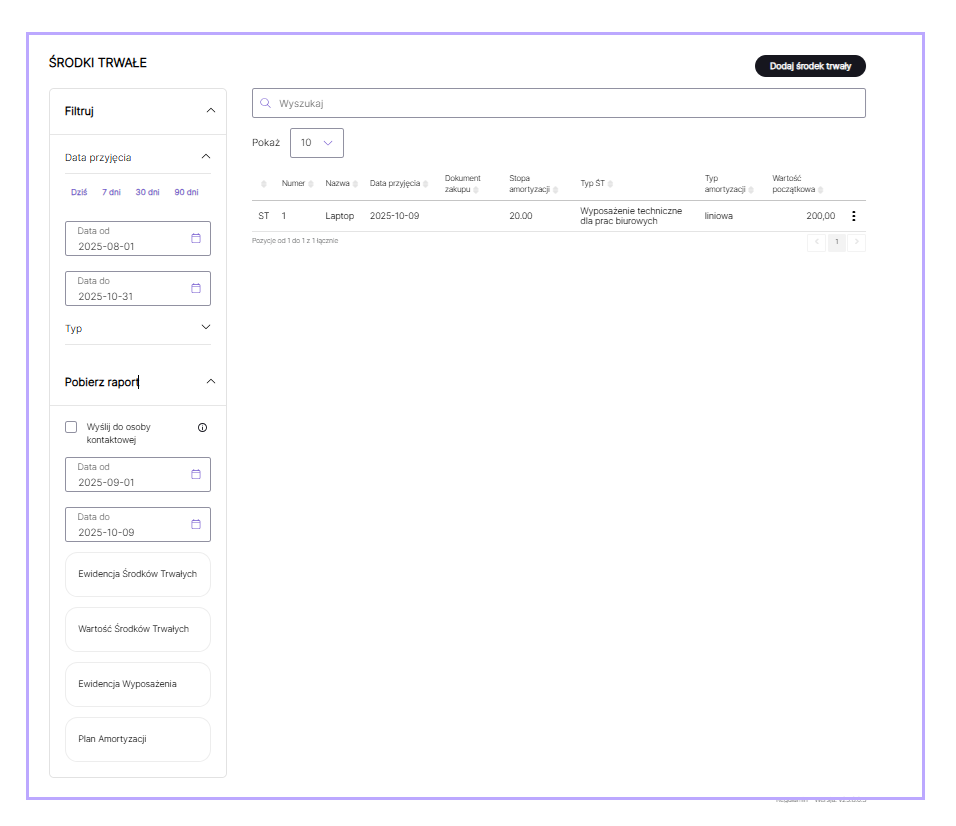
Task: Download the Wartość Środków Trwałych report
Action: pos(138,629)
